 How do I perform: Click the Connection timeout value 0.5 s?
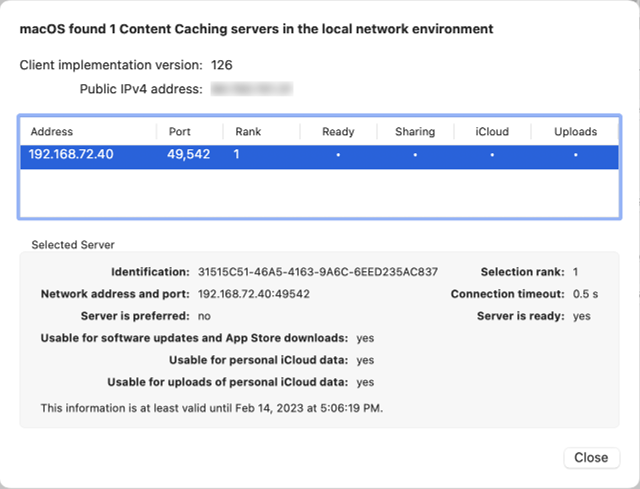point(585,294)
